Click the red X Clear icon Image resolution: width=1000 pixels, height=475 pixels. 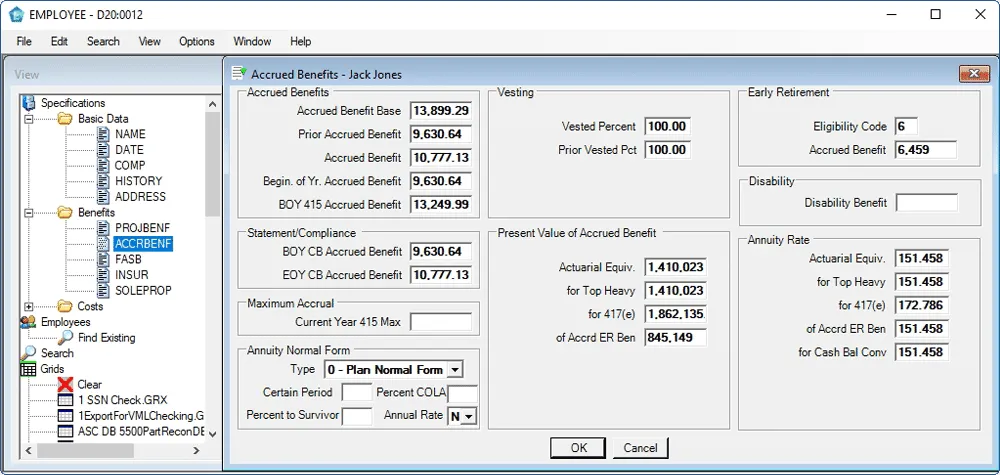click(65, 384)
